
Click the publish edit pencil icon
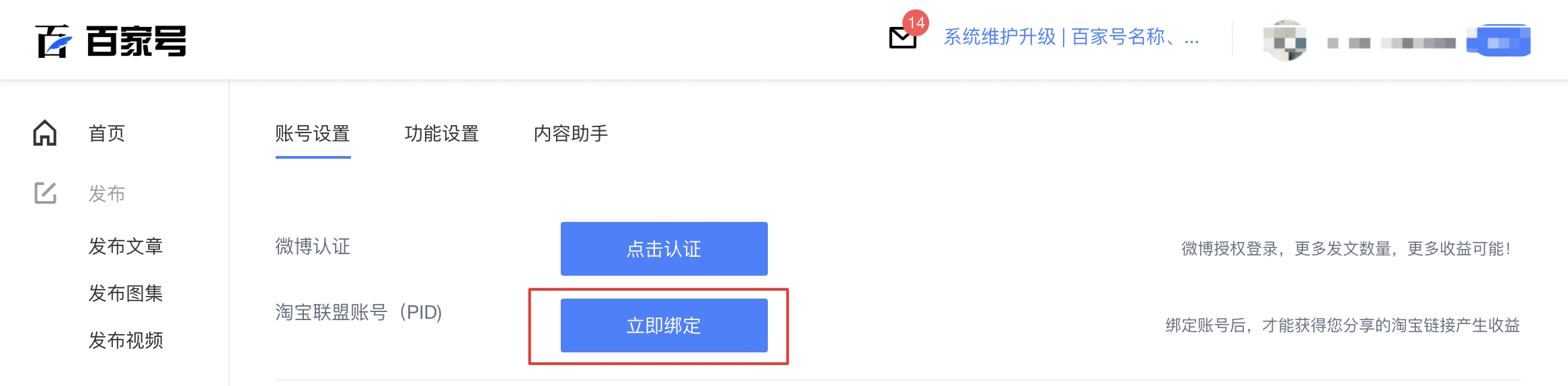46,193
